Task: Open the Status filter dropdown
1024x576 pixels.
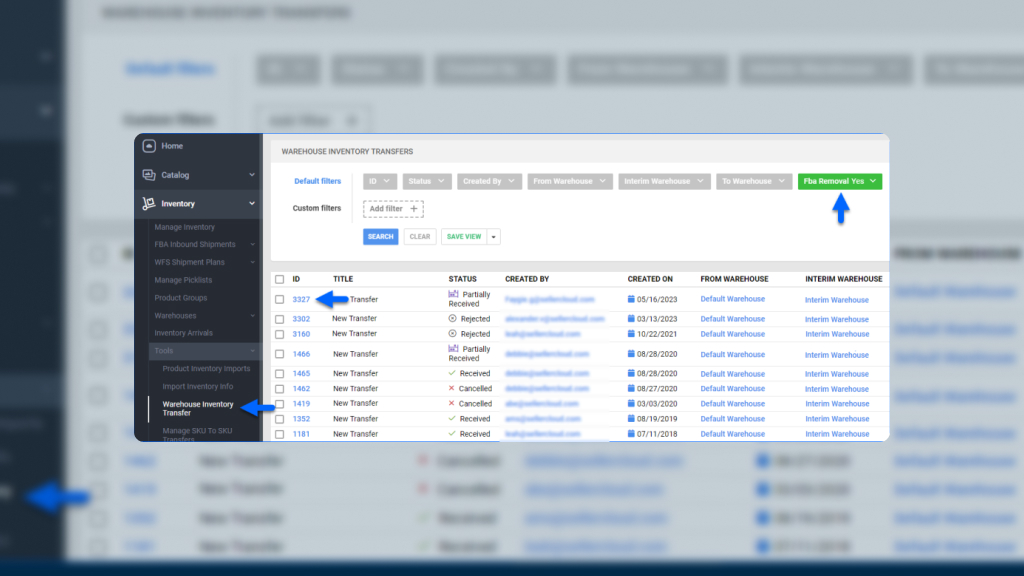Action: pyautogui.click(x=427, y=182)
